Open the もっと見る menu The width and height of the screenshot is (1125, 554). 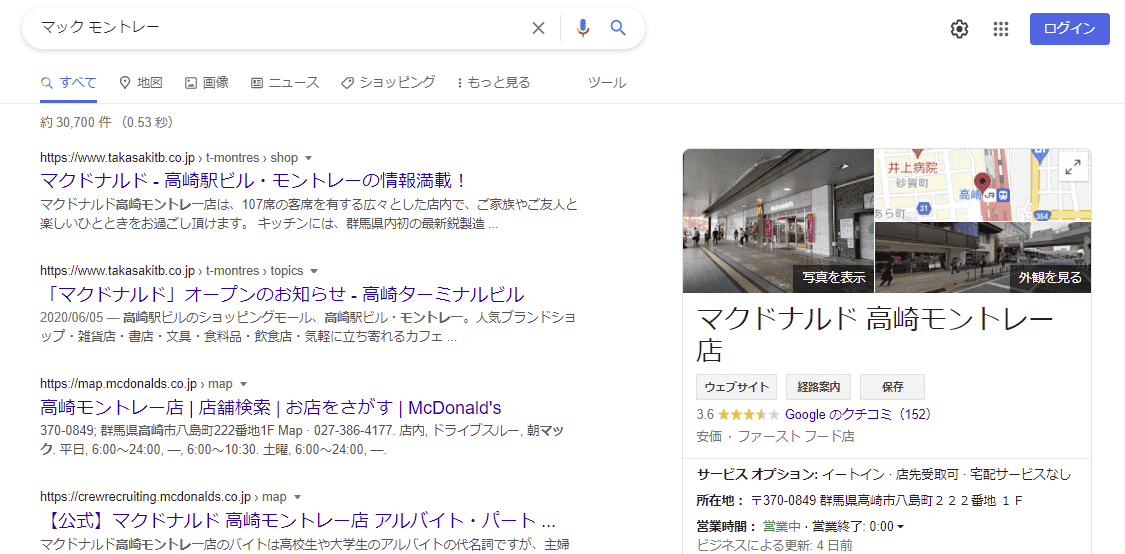[493, 83]
